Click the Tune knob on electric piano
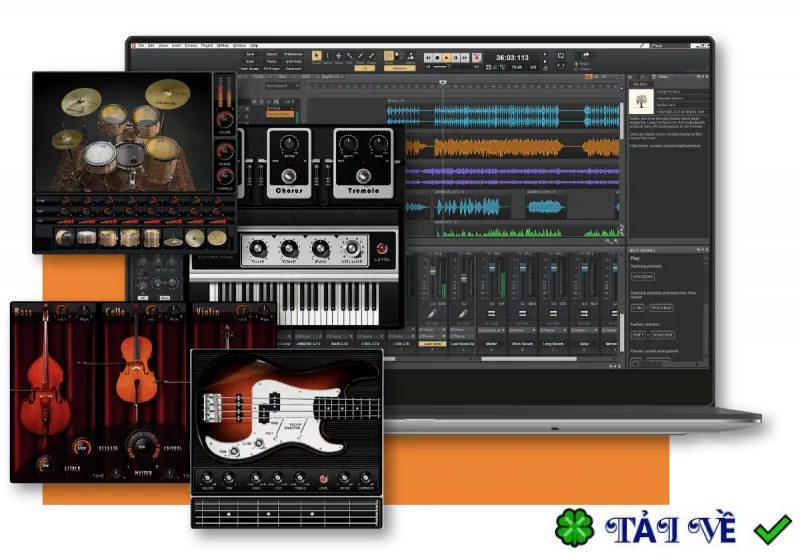Viewport: 800px width, 555px height. [x=258, y=249]
